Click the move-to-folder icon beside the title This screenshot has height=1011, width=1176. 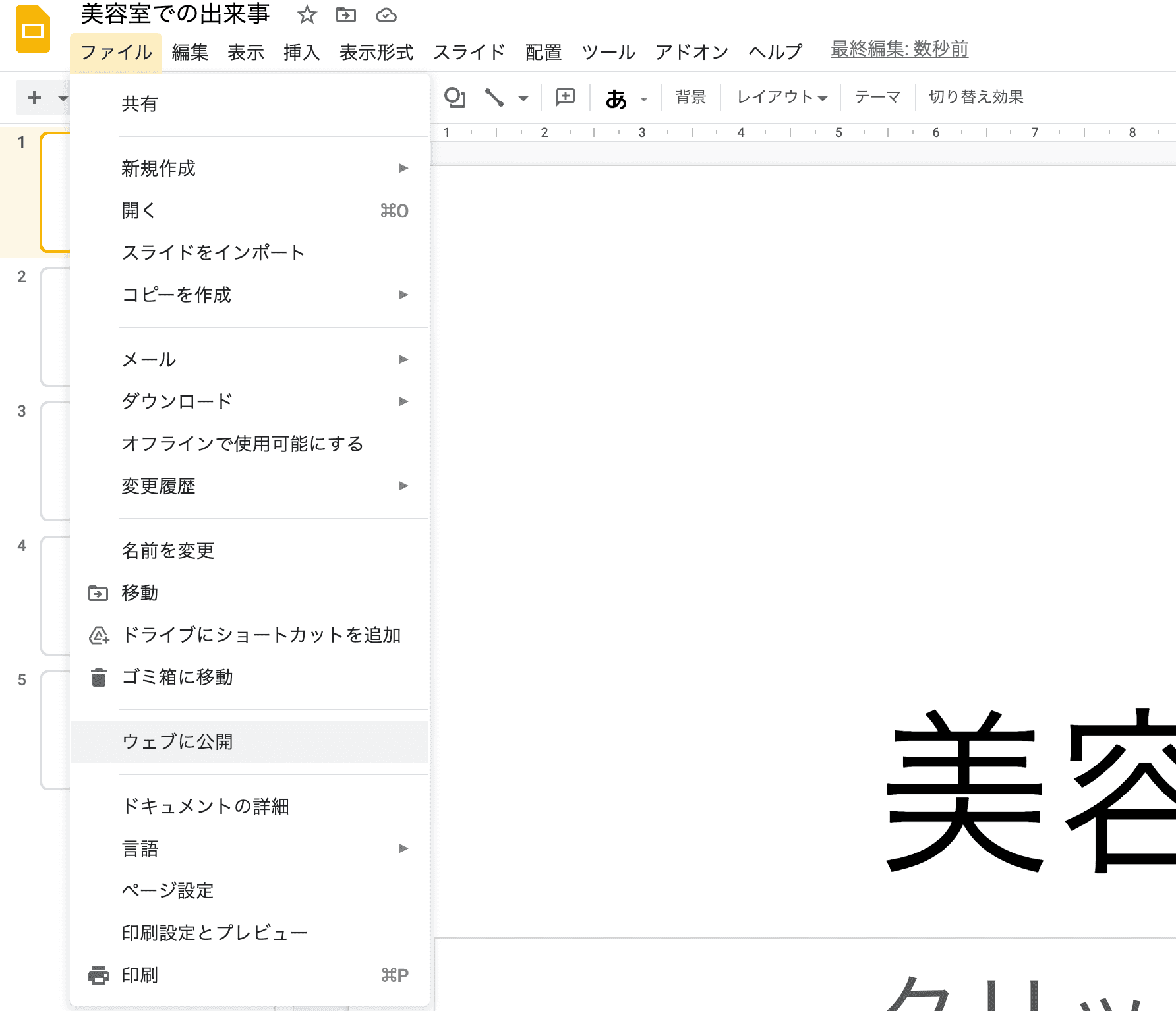345,15
